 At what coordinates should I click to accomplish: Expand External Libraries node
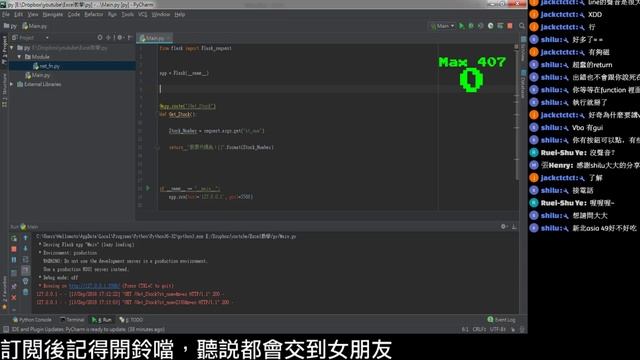point(12,84)
